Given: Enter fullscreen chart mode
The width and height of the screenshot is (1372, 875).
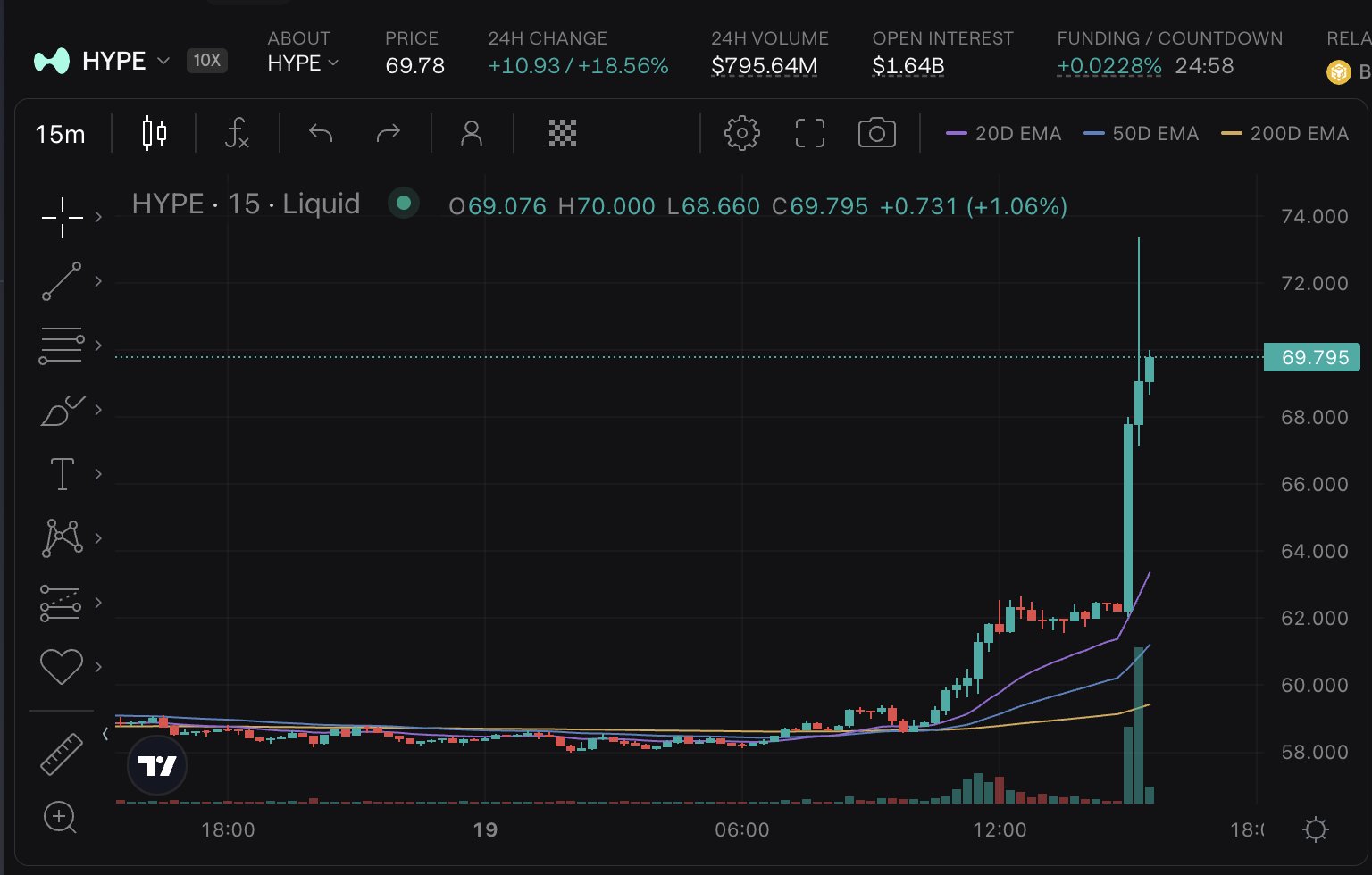Looking at the screenshot, I should (x=810, y=134).
